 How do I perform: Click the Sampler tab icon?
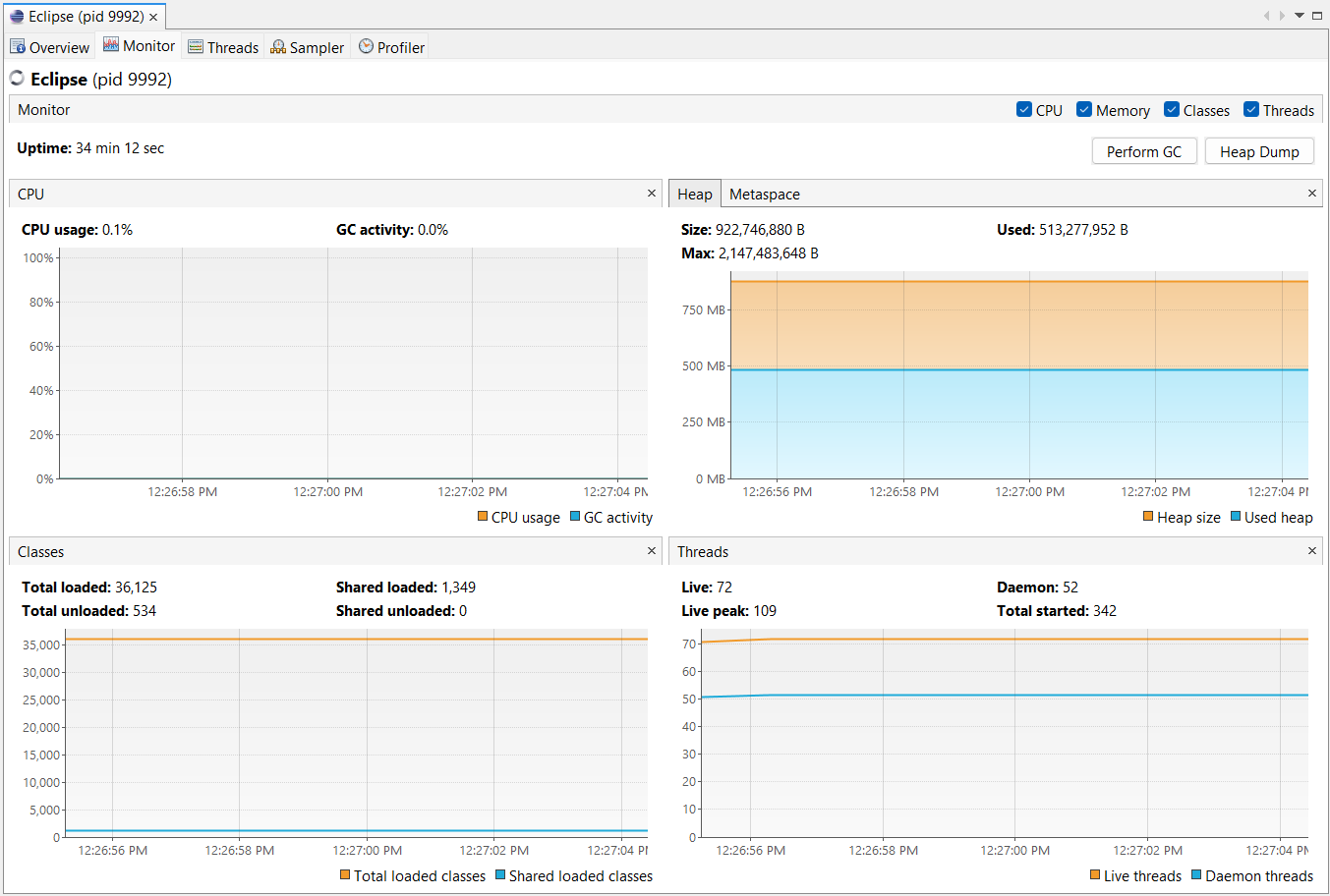278,47
